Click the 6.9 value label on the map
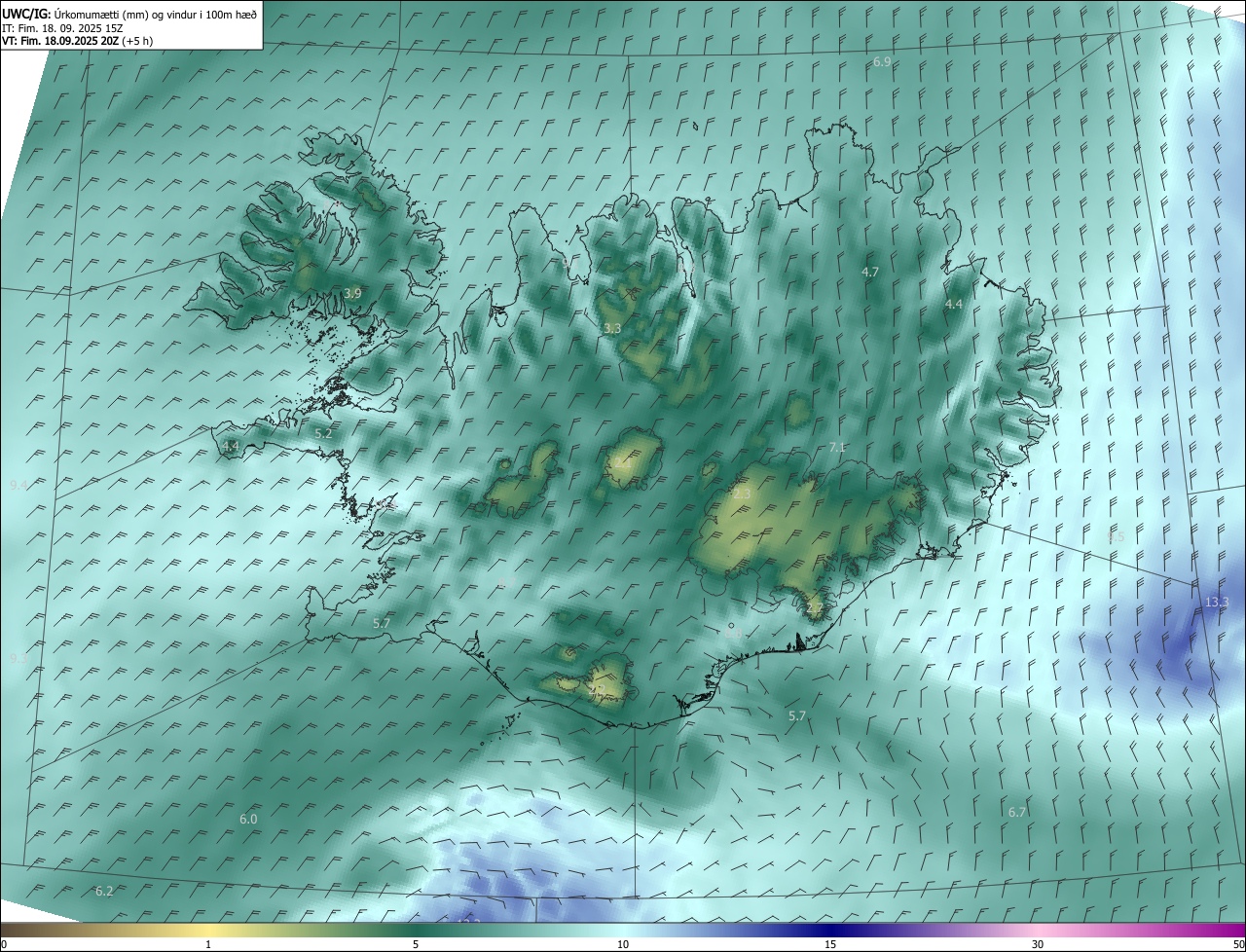The height and width of the screenshot is (952, 1246). pos(882,61)
